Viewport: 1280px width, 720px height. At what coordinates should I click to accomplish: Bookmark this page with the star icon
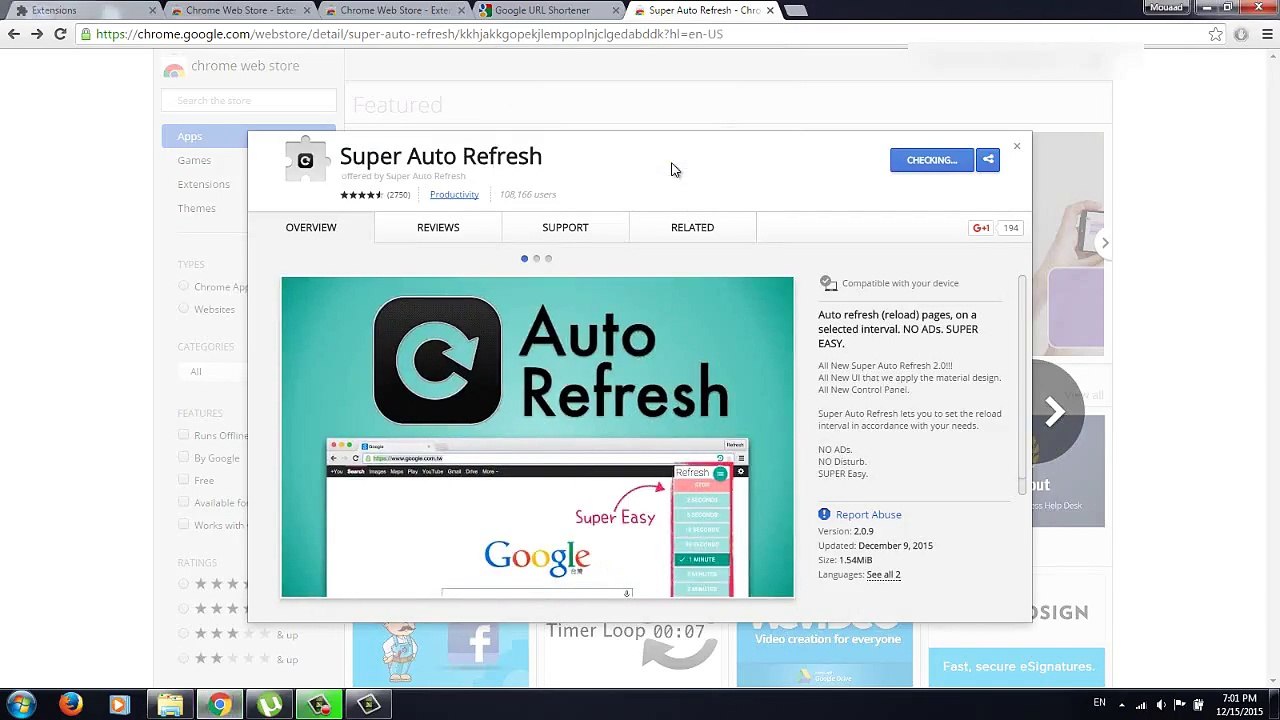coord(1215,34)
